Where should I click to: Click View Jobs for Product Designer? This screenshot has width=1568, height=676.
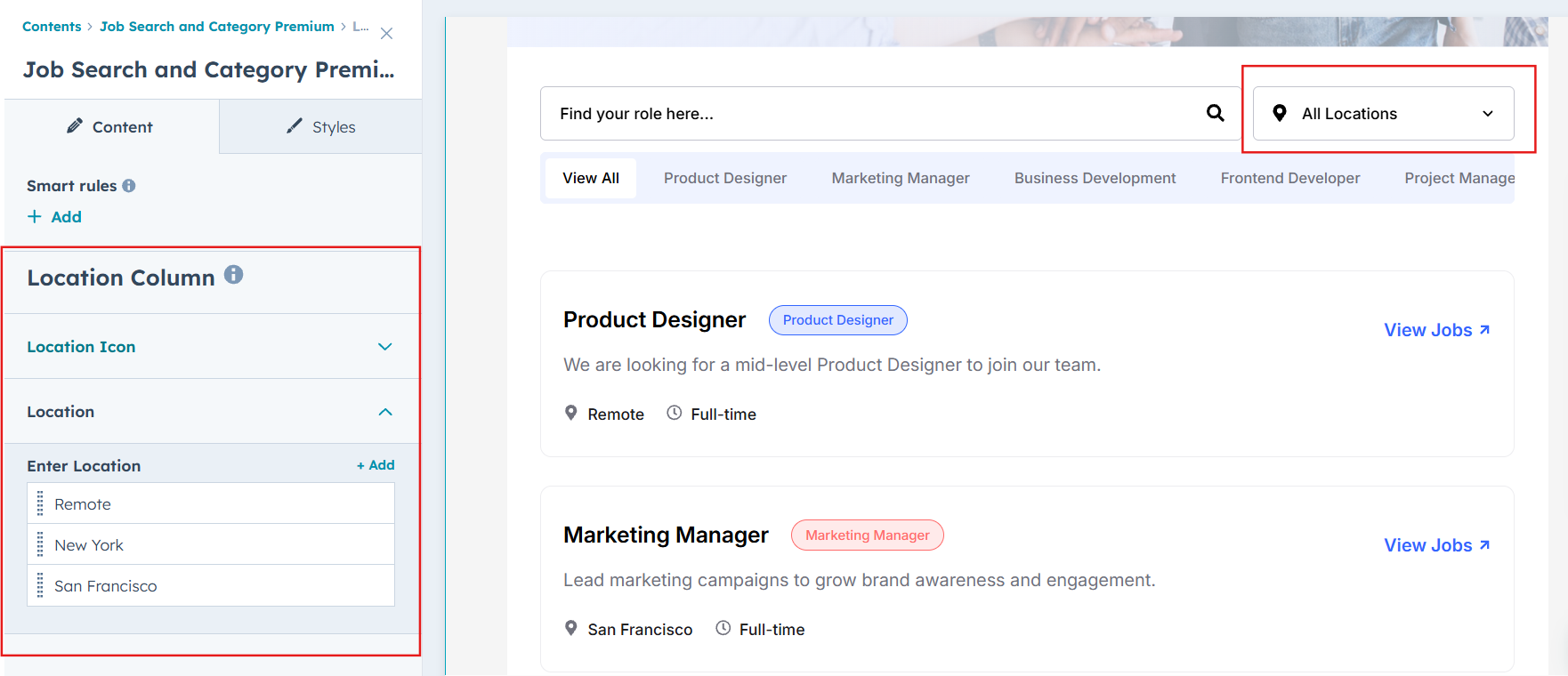click(x=1435, y=330)
